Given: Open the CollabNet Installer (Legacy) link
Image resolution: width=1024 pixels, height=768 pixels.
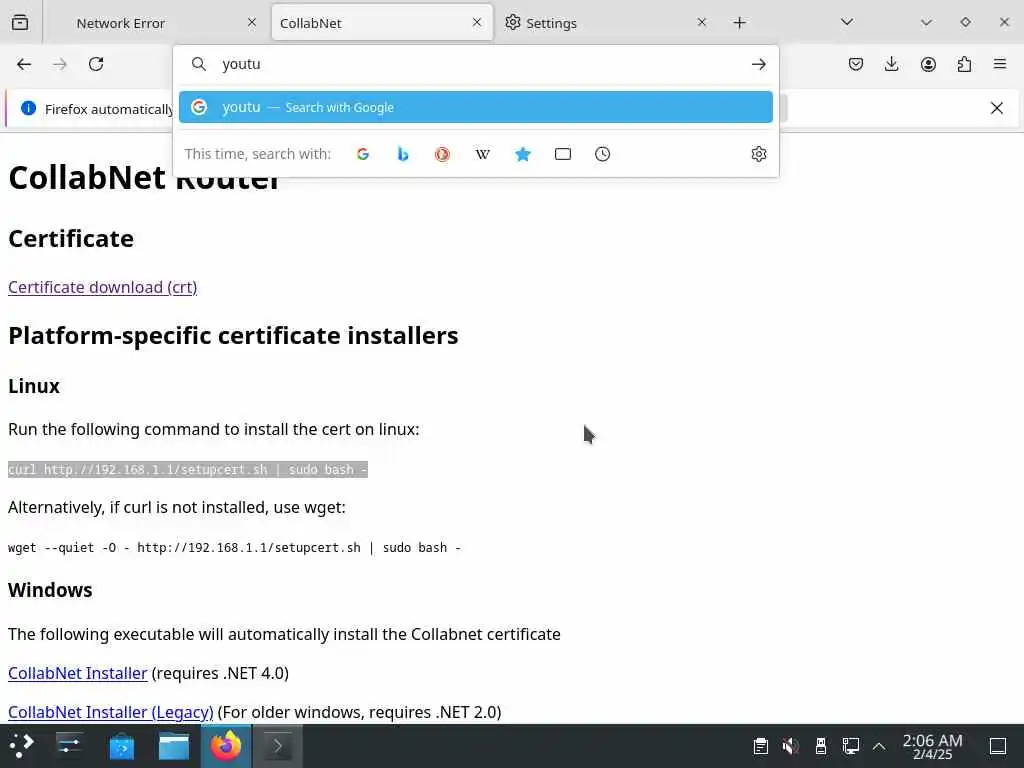Looking at the screenshot, I should pyautogui.click(x=110, y=712).
